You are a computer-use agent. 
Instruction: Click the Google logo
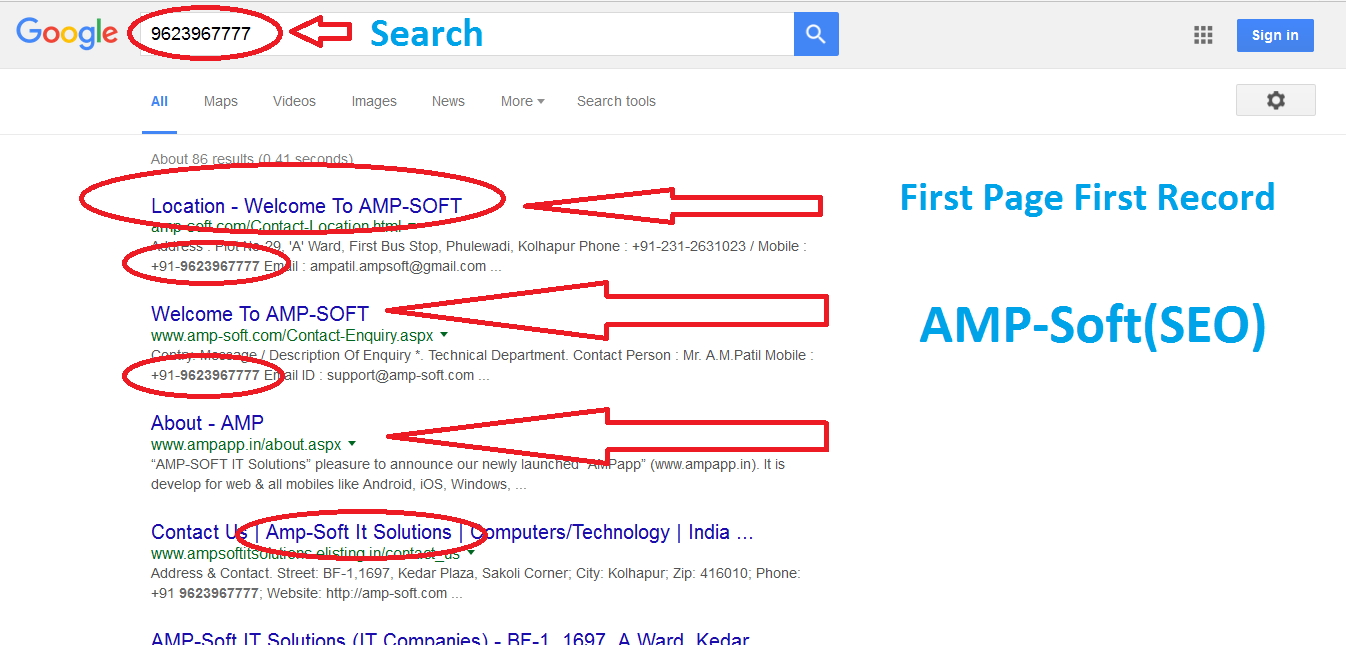tap(67, 34)
